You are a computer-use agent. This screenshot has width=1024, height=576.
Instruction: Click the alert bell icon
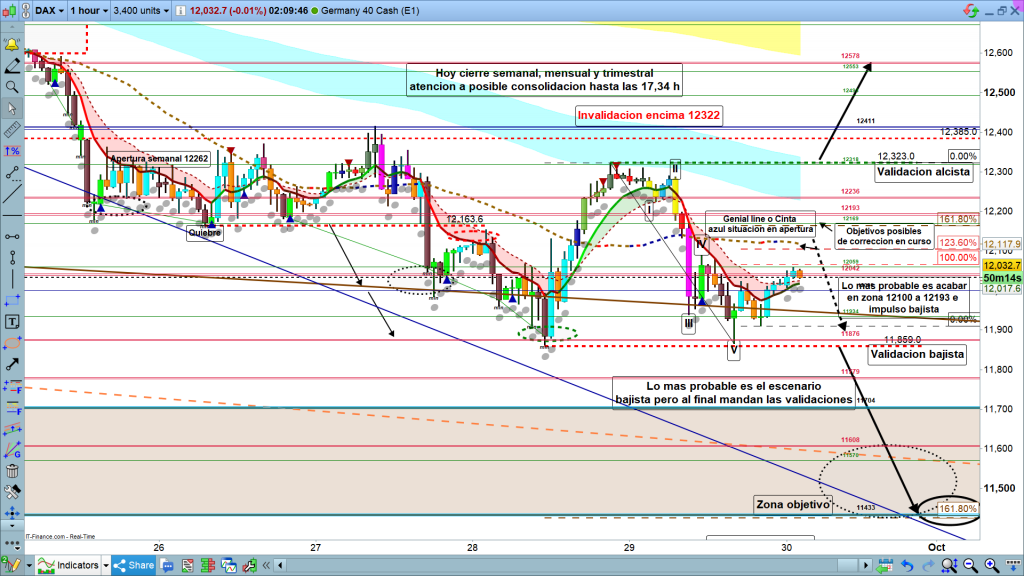pyautogui.click(x=12, y=45)
